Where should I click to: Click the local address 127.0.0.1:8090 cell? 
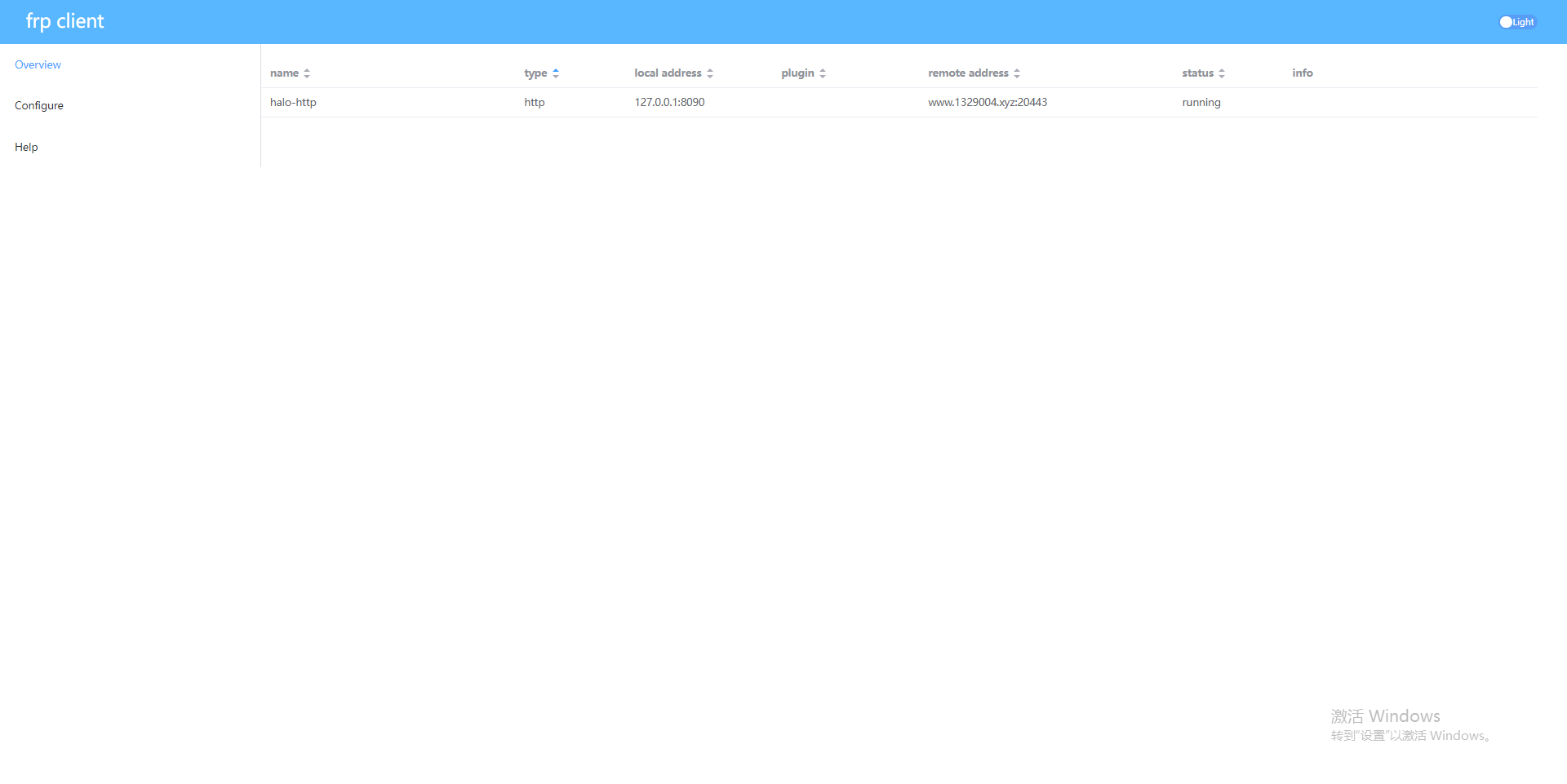click(669, 102)
